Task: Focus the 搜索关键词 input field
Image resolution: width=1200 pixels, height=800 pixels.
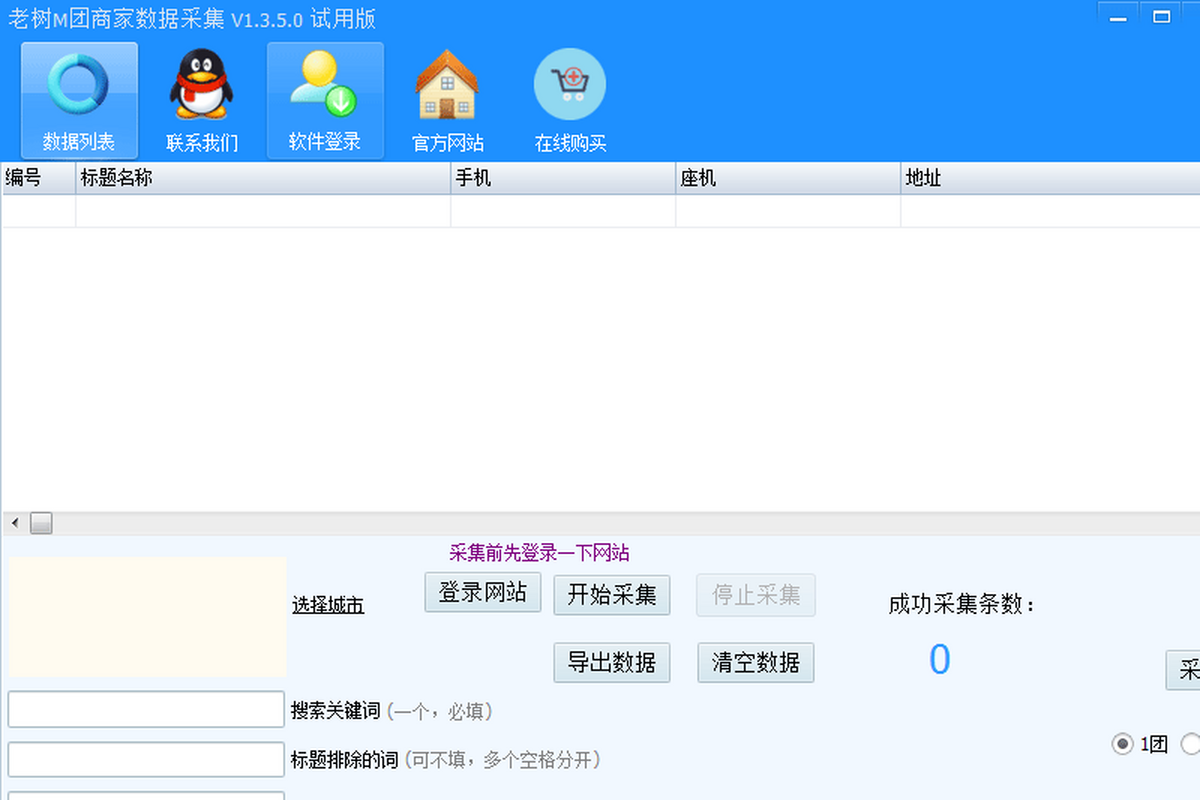Action: pyautogui.click(x=146, y=709)
